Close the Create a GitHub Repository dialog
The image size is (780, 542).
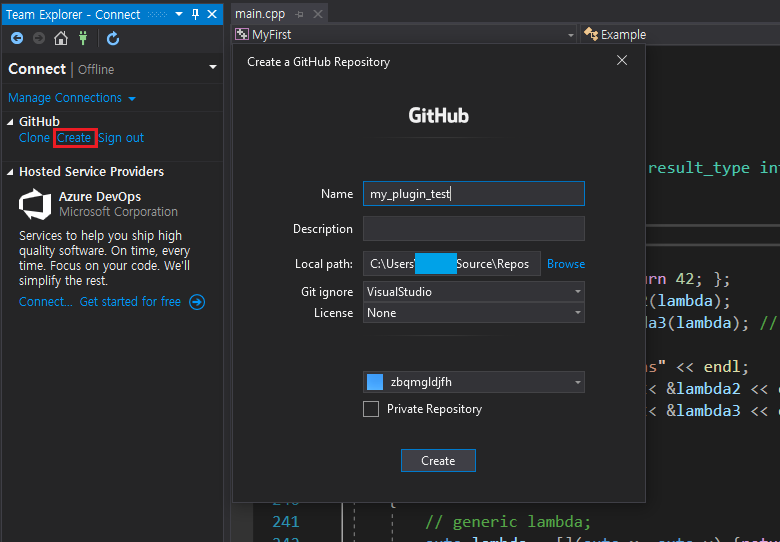pos(622,60)
